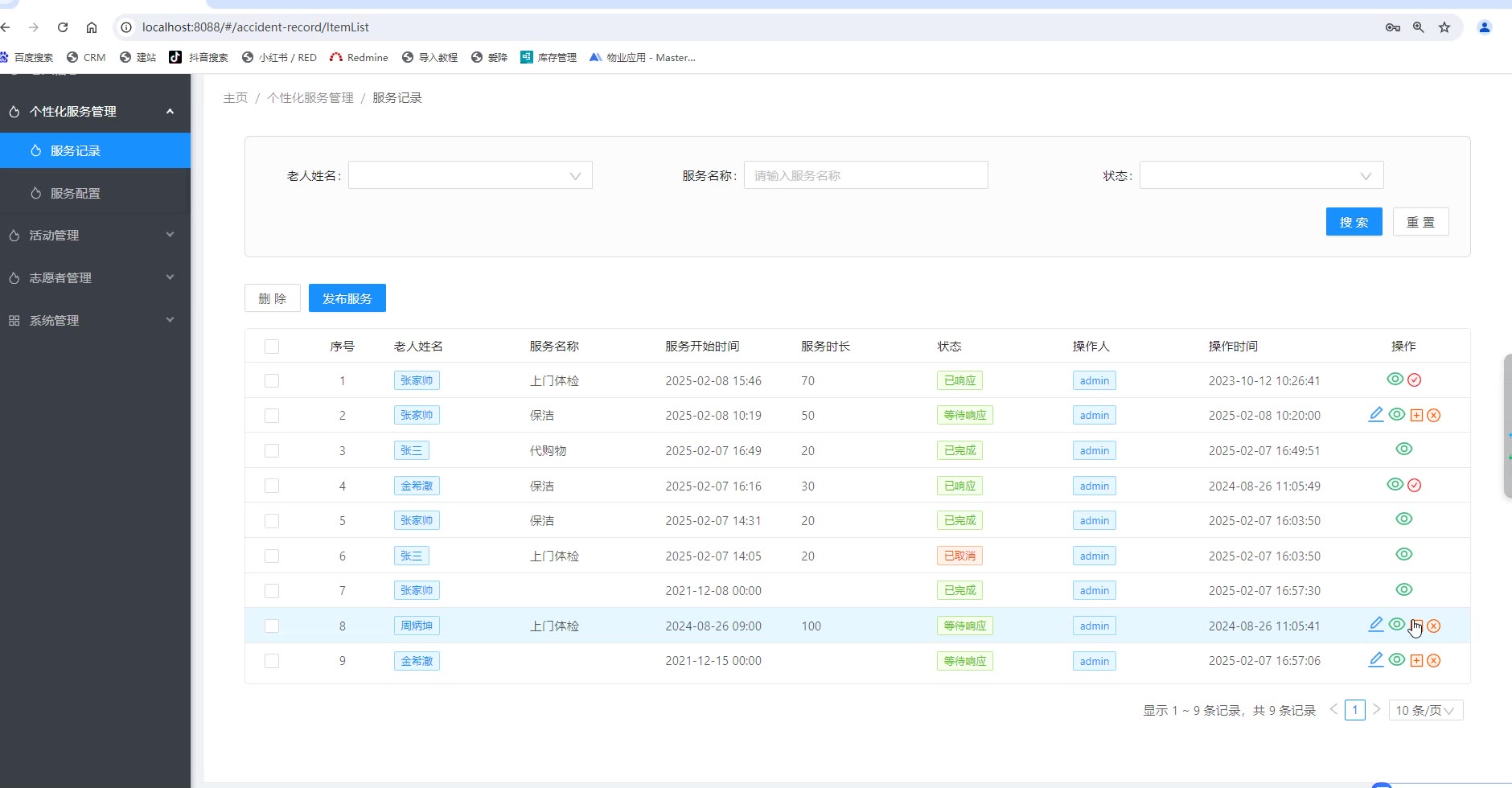Click the pencil edit icon in row 8
The image size is (1512, 788).
pyautogui.click(x=1376, y=625)
